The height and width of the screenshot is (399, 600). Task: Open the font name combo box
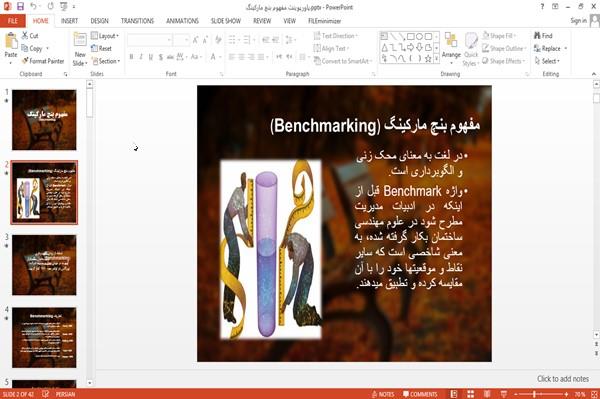click(149, 39)
